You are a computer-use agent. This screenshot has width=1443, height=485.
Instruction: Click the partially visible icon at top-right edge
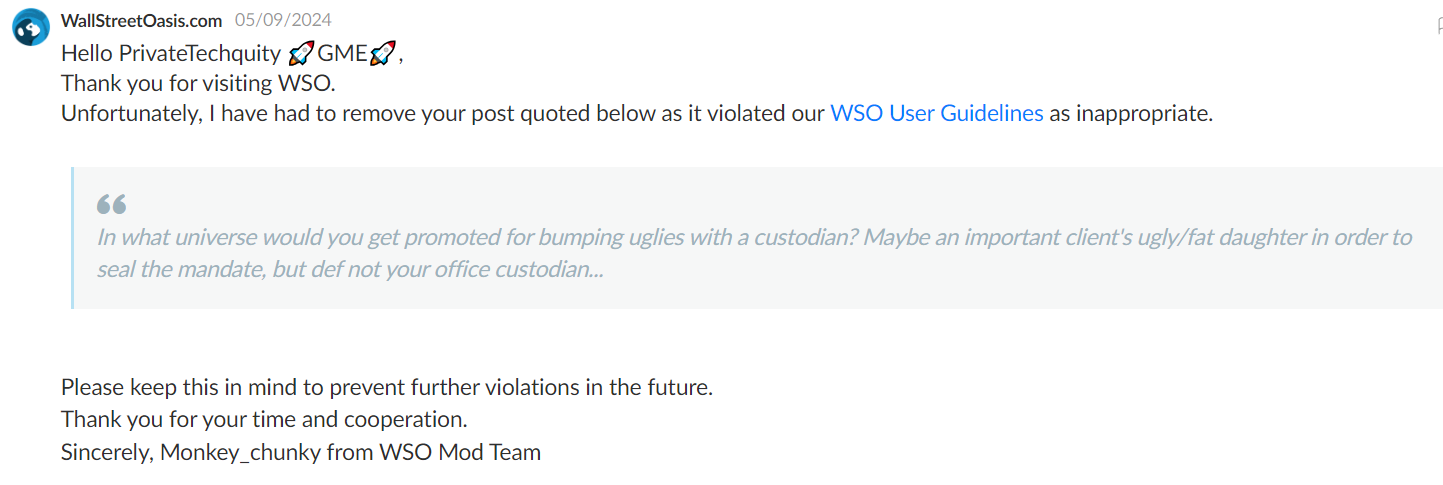(1438, 27)
